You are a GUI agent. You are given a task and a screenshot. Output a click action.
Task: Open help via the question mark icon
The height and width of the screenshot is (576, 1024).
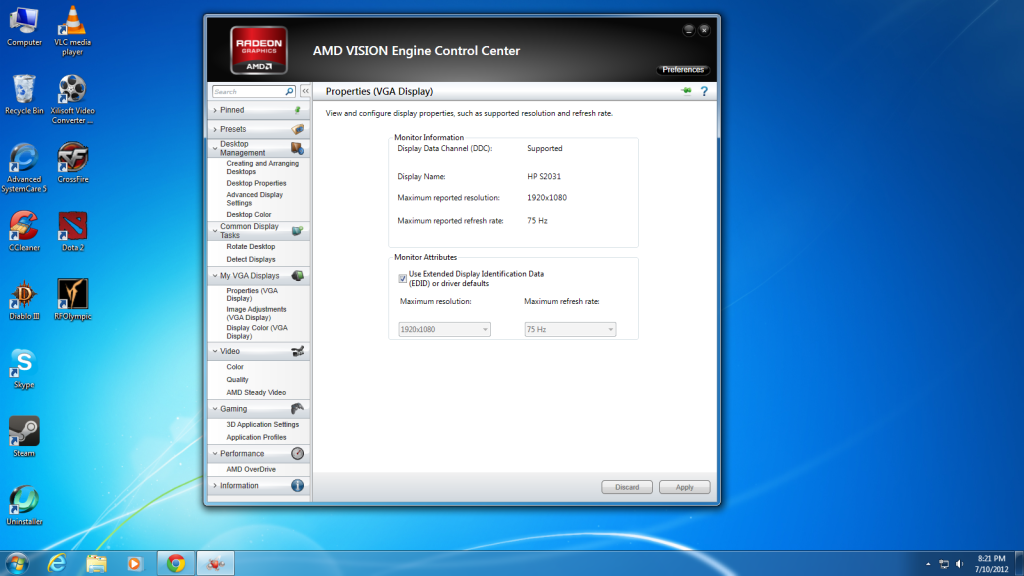click(x=704, y=91)
